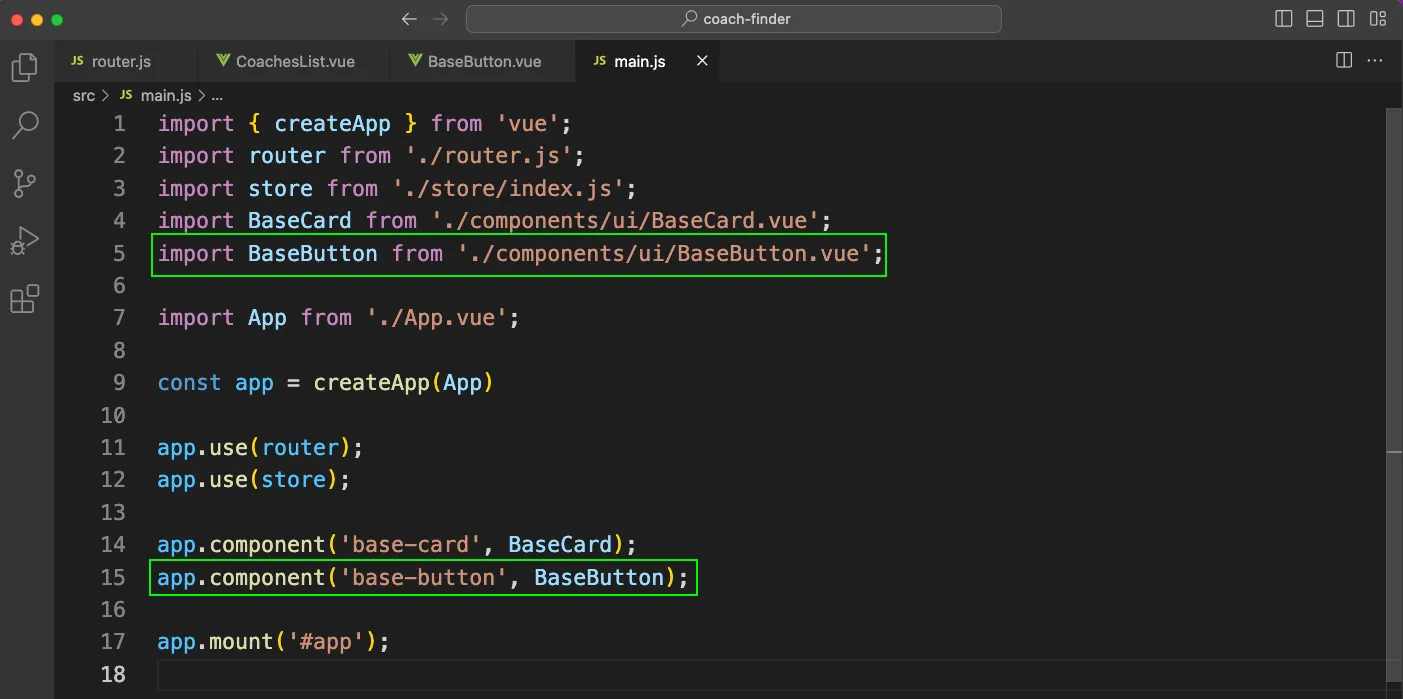Go back using the left arrow
Image resolution: width=1403 pixels, height=699 pixels.
coord(408,19)
